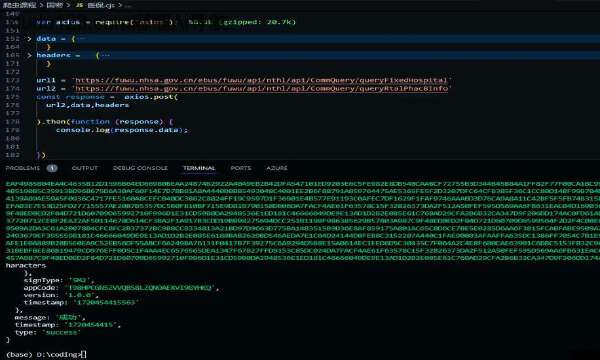
Task: Click second breadcrumb folder segment
Action: point(55,5)
